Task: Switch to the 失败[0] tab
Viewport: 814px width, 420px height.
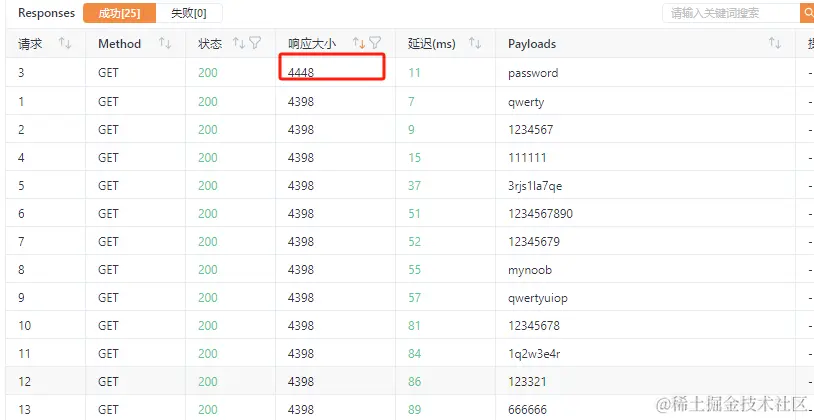Action: tap(189, 13)
